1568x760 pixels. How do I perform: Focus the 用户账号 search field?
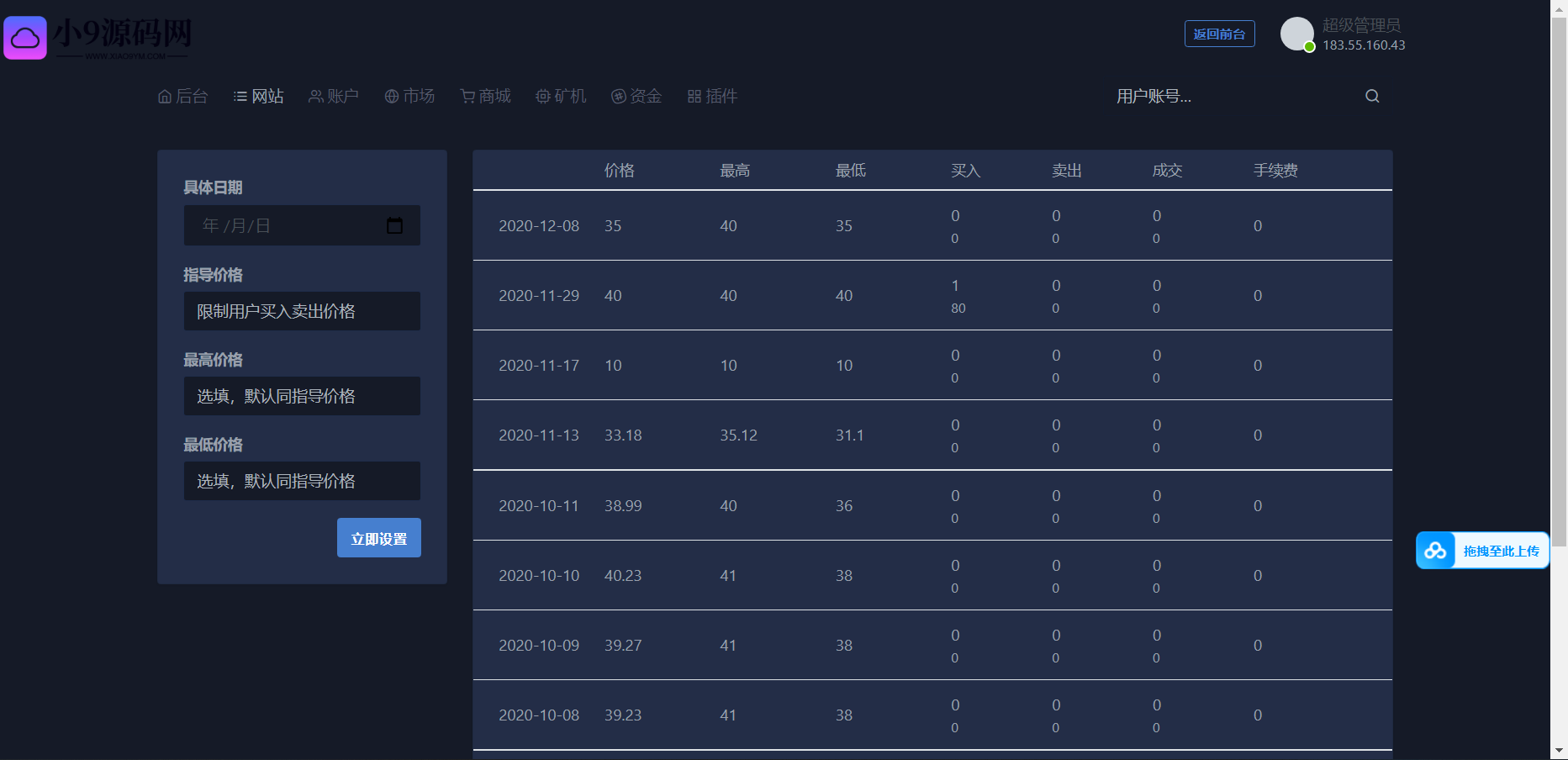coord(1232,96)
